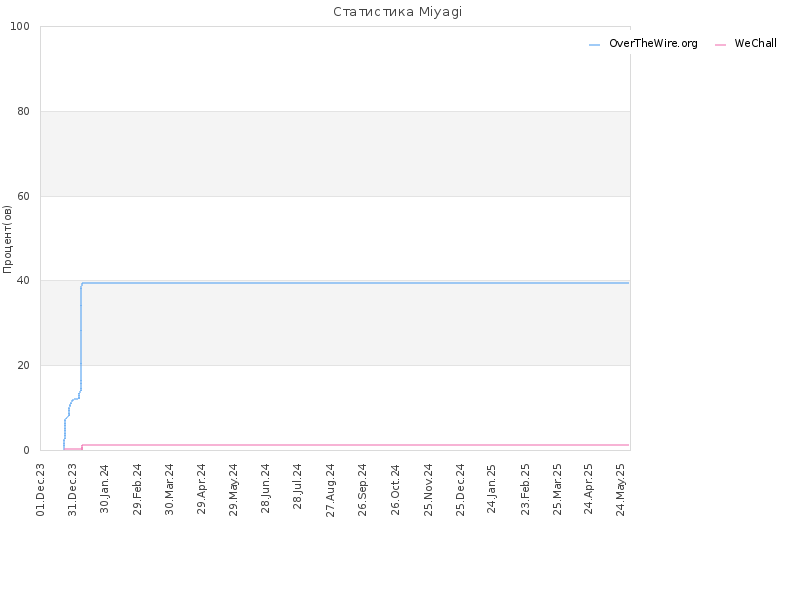
Task: Click the x-axis date 01.Dec.23
Action: pos(41,490)
